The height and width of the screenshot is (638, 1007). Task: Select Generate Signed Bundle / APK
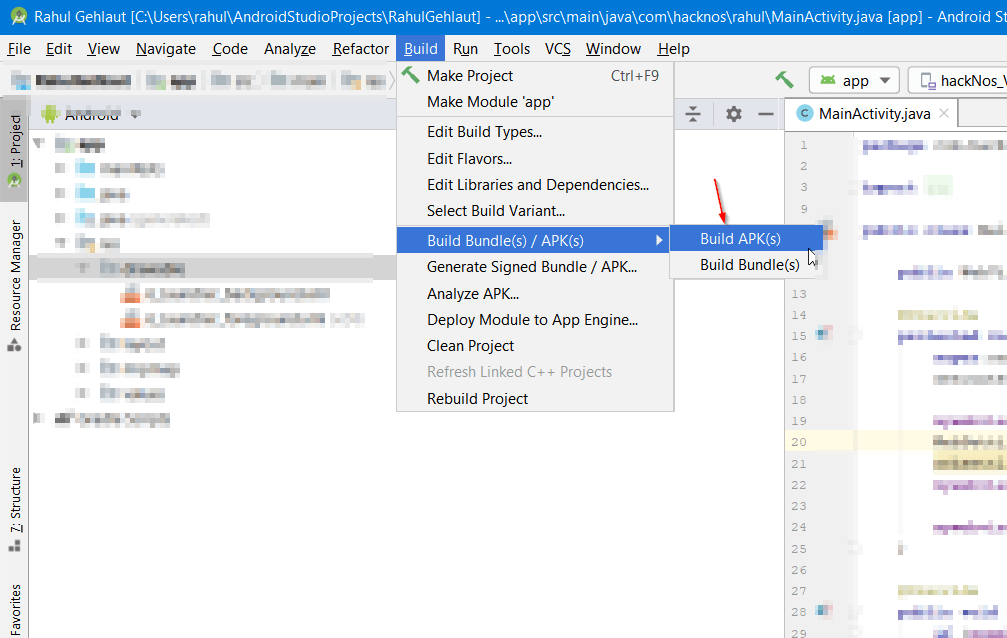point(535,267)
